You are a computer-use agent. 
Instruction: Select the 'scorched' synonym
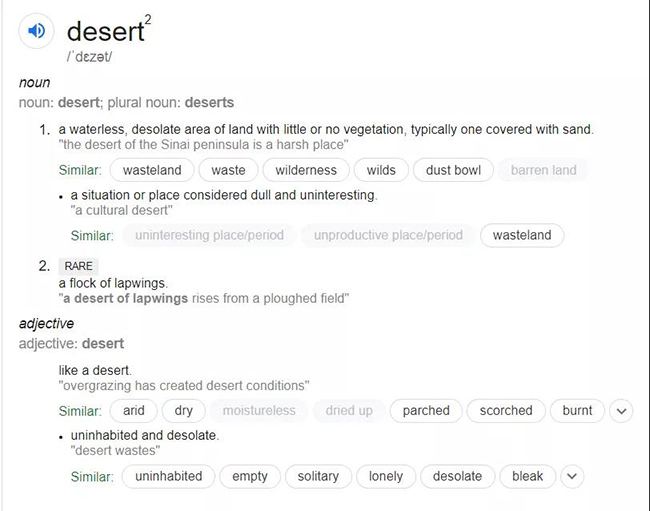506,410
